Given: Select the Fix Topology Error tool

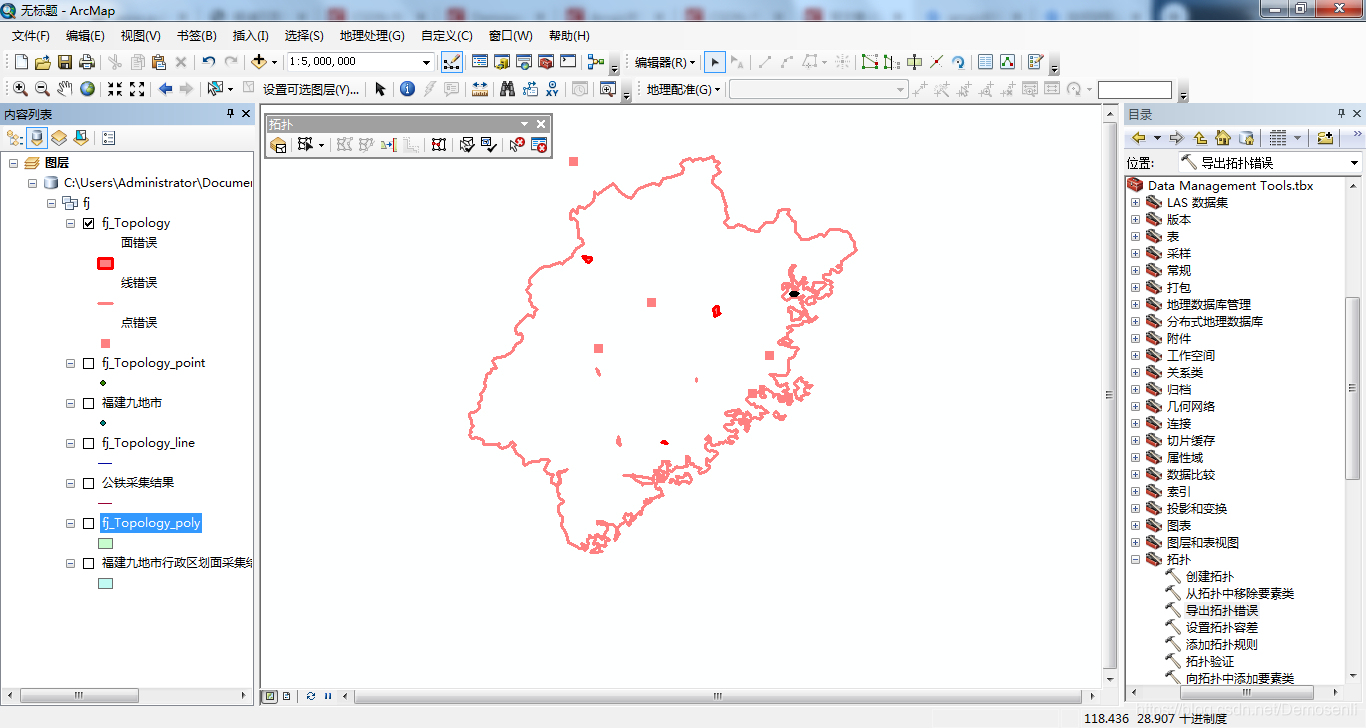Looking at the screenshot, I should pos(516,145).
